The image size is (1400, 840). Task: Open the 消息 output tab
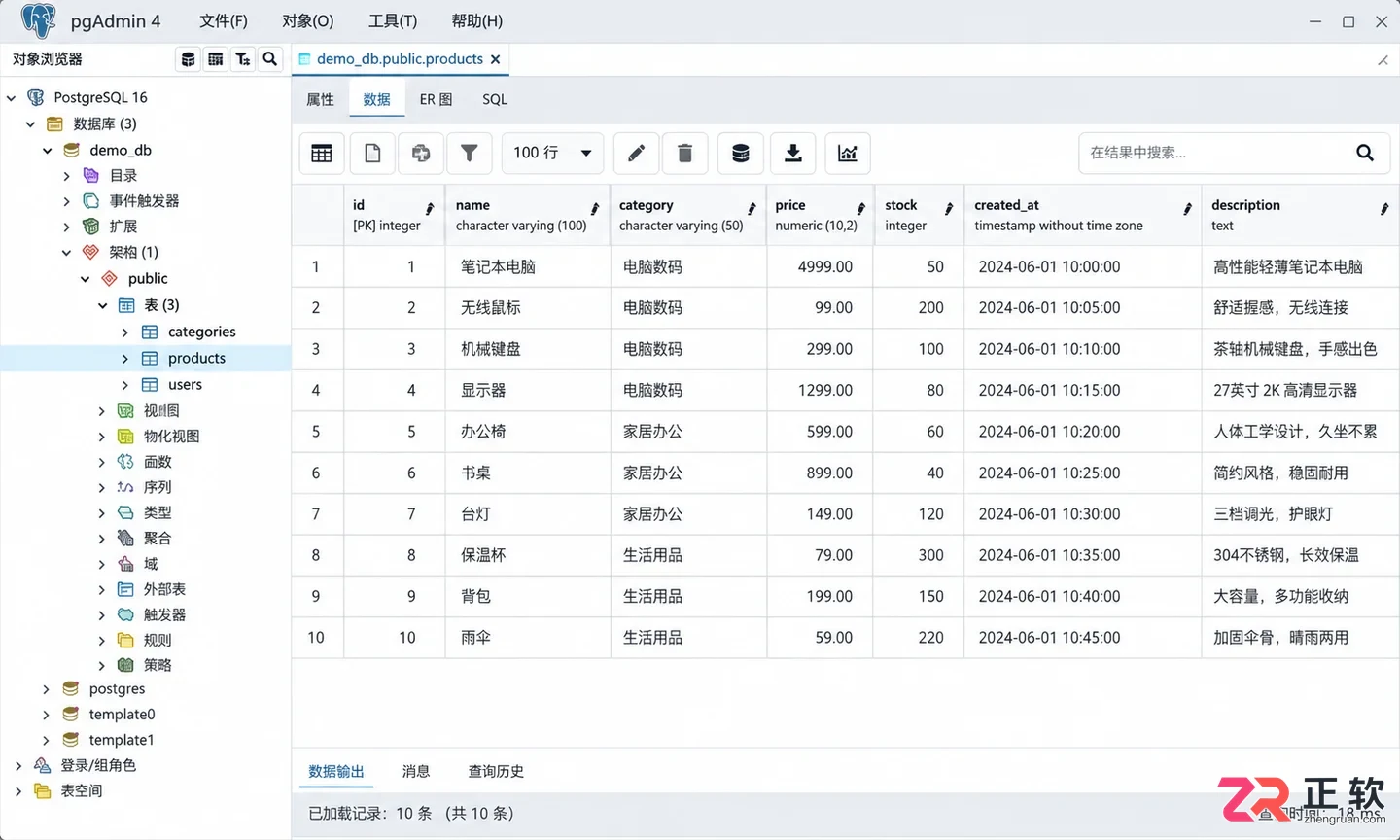[416, 771]
